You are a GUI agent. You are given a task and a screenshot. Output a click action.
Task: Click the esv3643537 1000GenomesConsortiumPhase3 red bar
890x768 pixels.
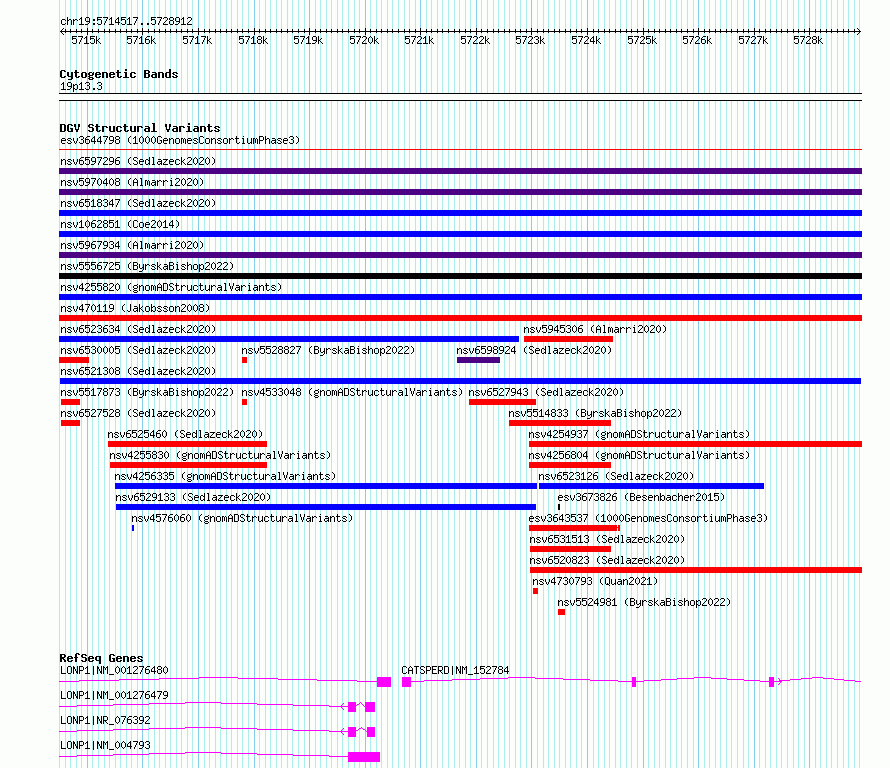(574, 528)
